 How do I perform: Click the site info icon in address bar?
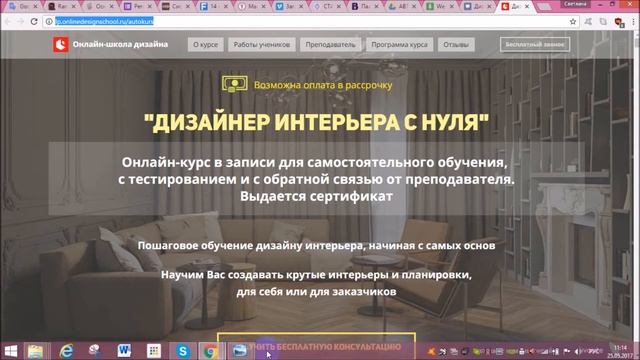[49, 21]
